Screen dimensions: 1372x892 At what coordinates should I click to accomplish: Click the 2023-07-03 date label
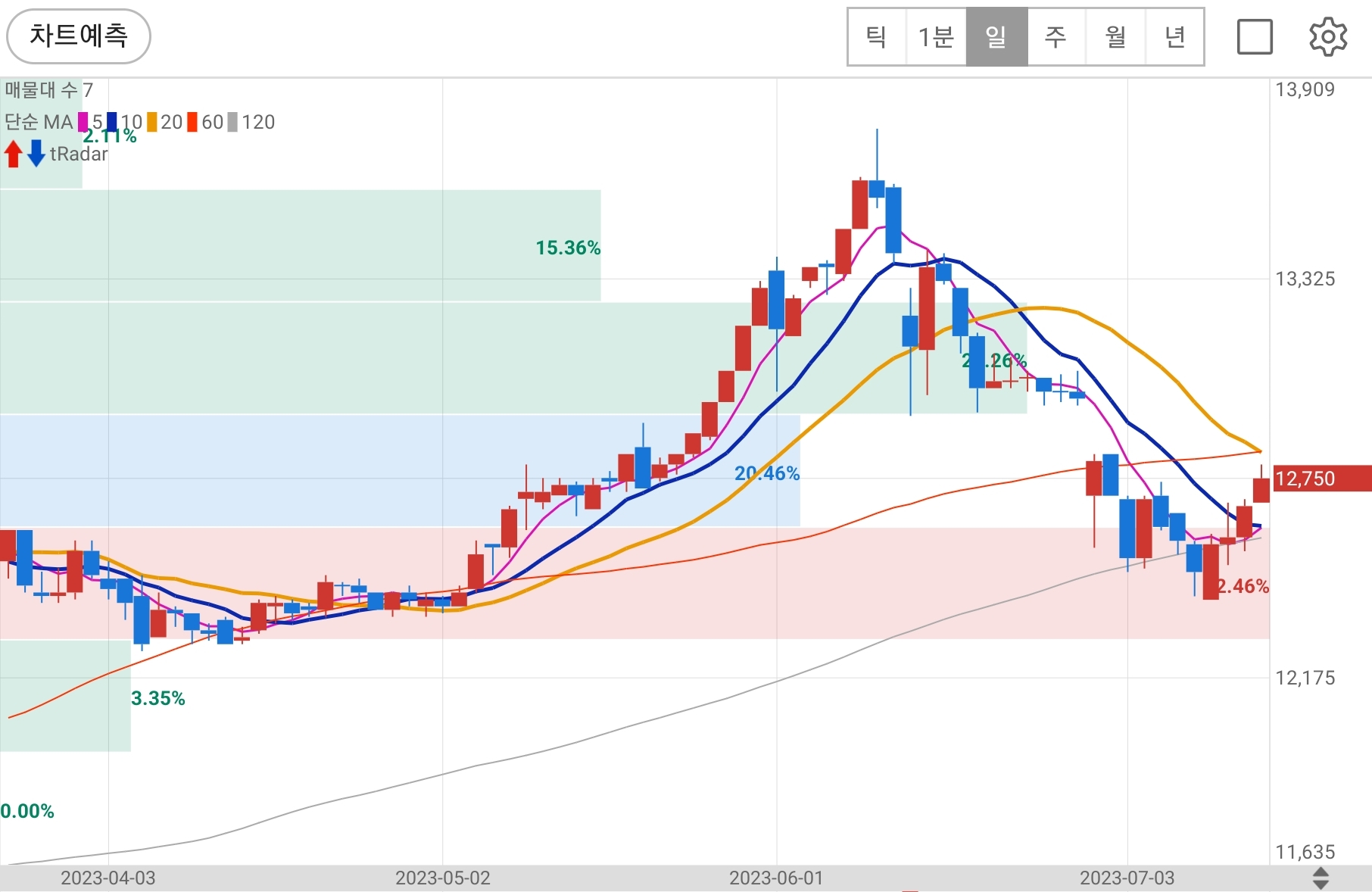click(1127, 878)
